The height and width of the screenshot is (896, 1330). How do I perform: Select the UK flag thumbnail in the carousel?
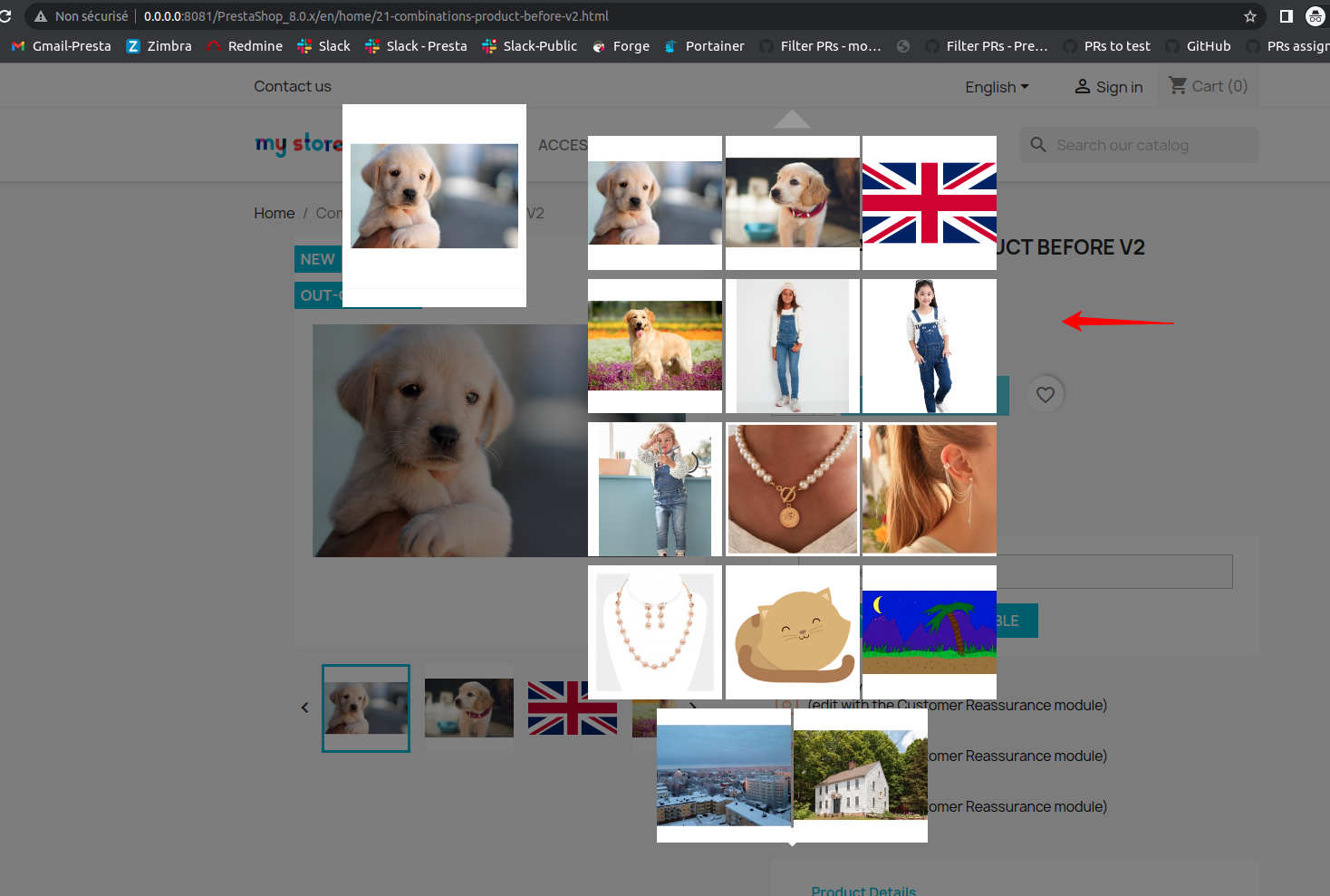(x=573, y=708)
